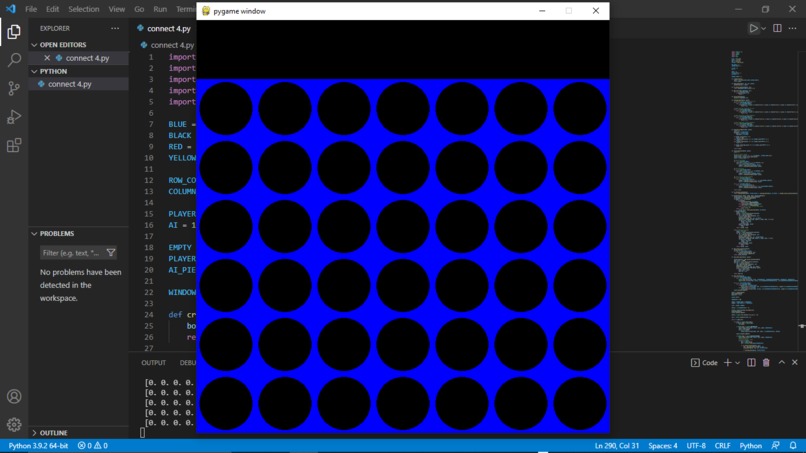Click the problems filter text field
The width and height of the screenshot is (806, 453).
coord(72,252)
